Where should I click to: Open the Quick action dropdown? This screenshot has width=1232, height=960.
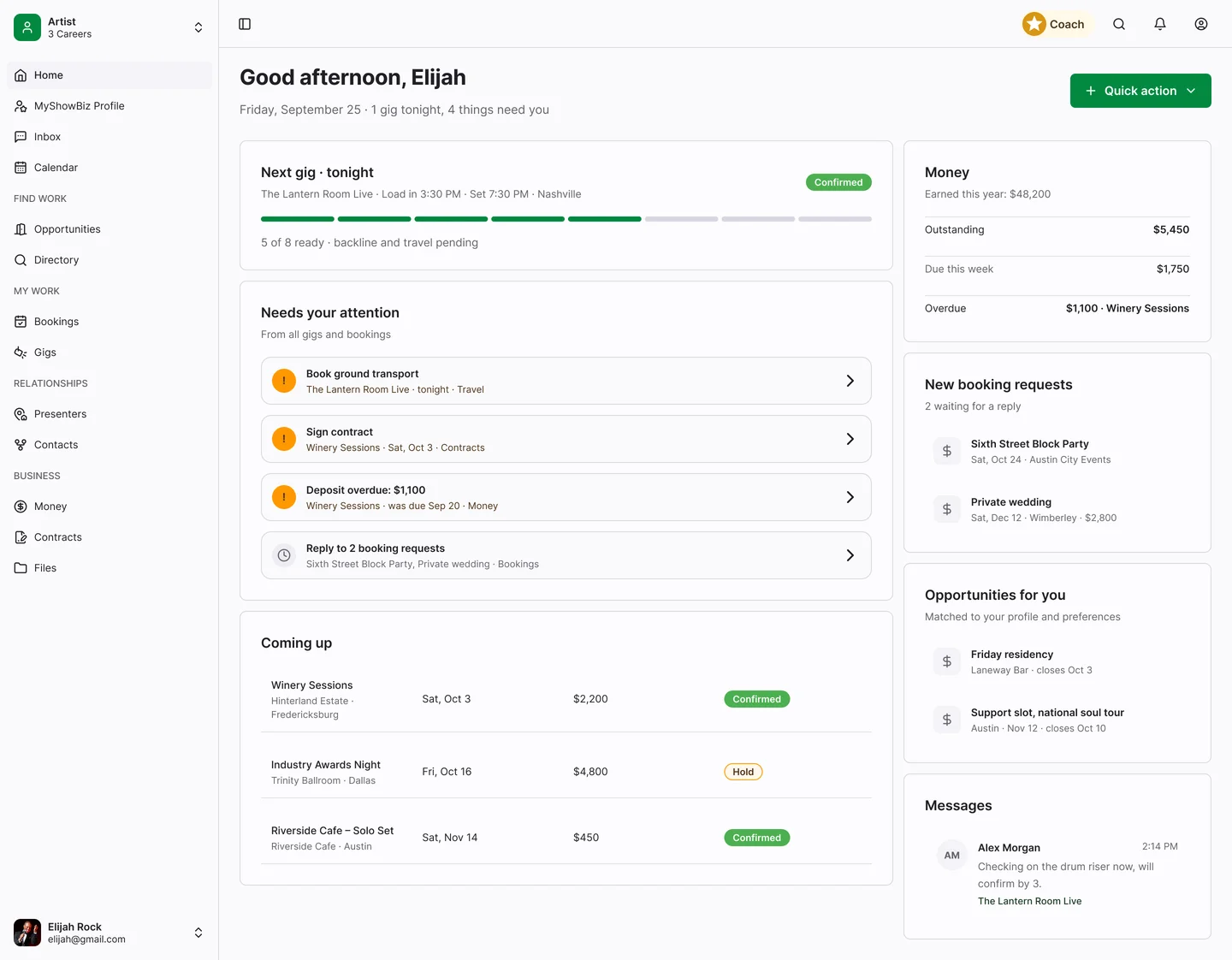1140,91
